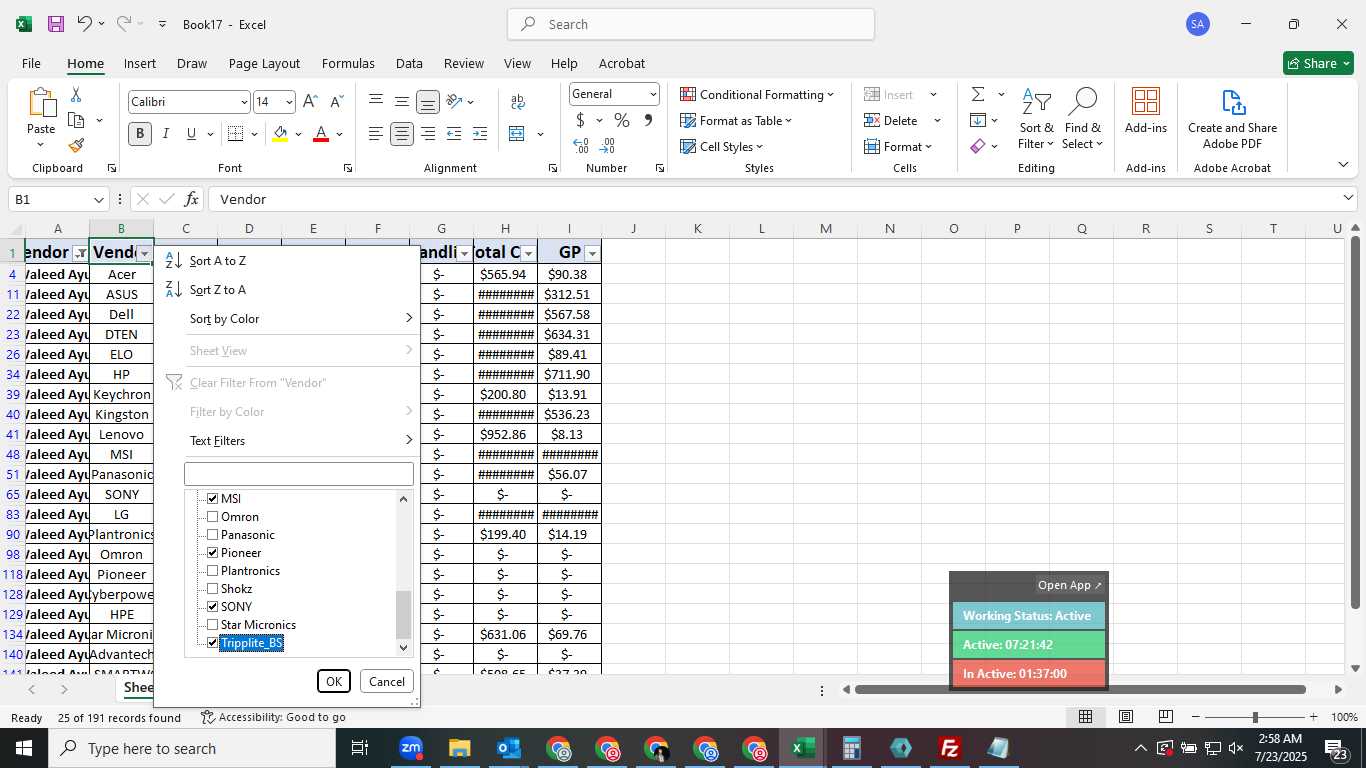Image resolution: width=1366 pixels, height=768 pixels.
Task: Open the Name Box dropdown arrow
Action: pyautogui.click(x=98, y=199)
